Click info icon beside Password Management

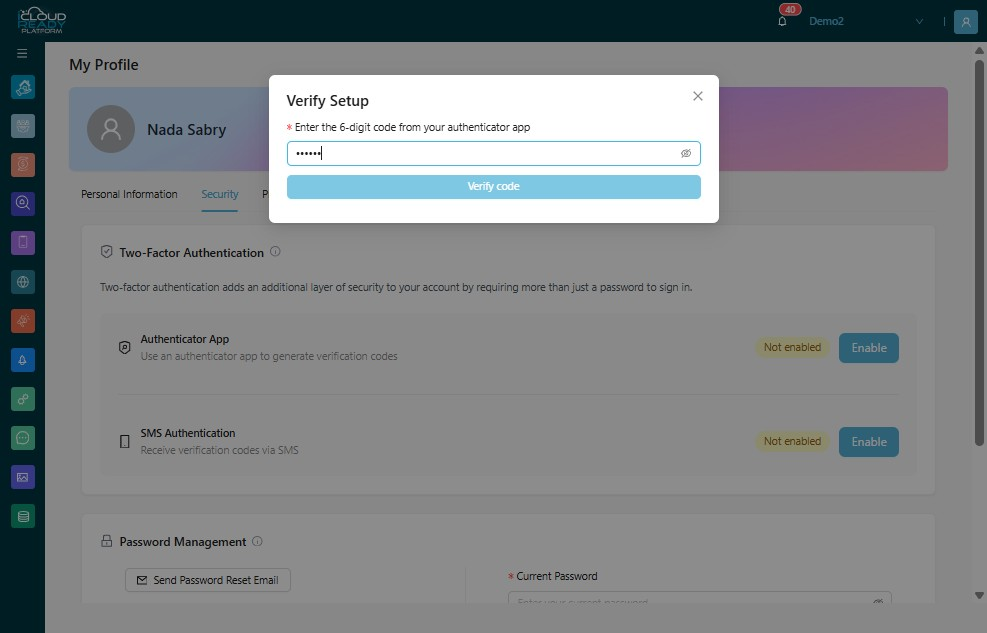tap(257, 541)
